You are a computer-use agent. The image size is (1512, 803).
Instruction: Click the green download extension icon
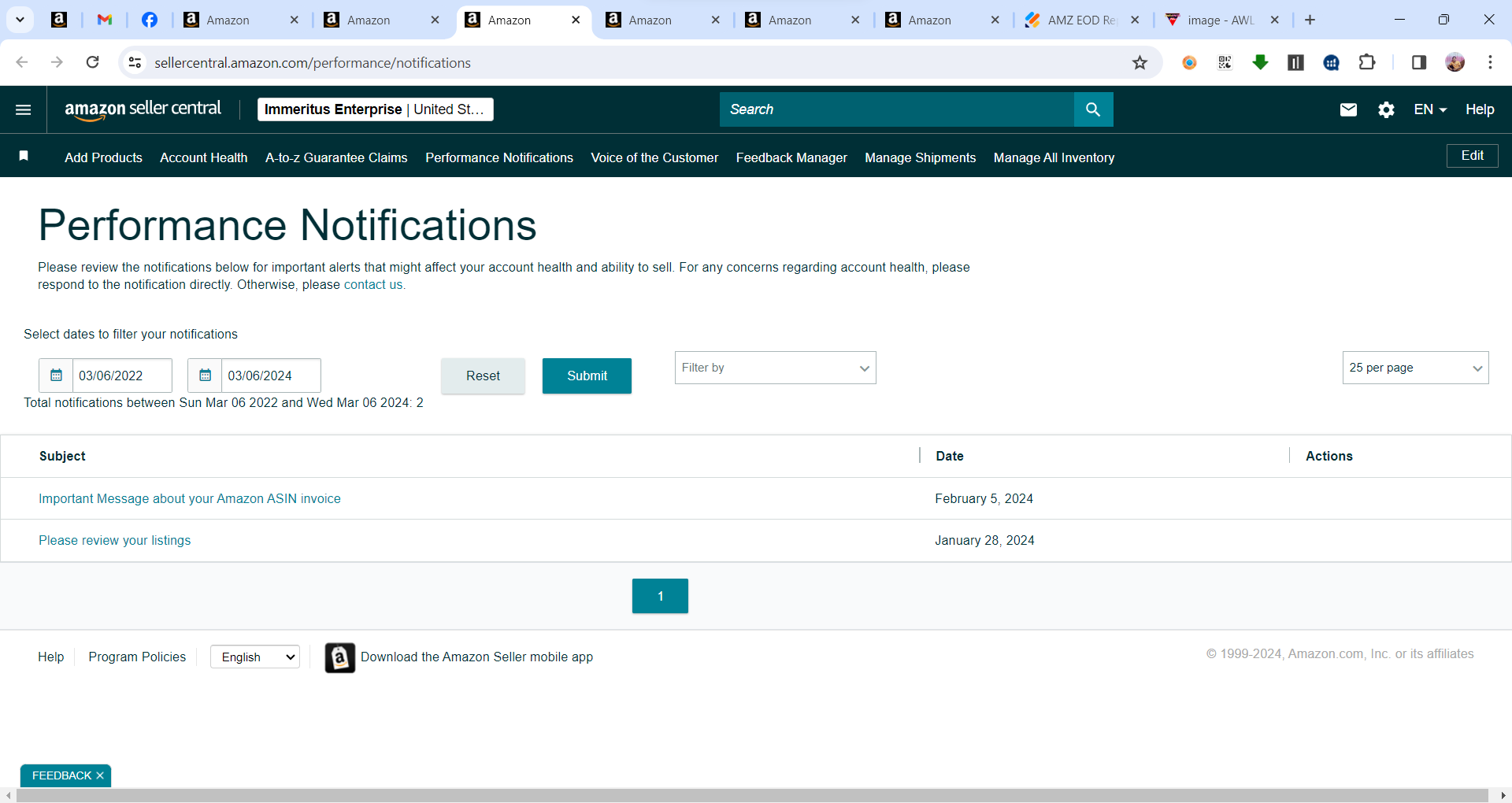click(1260, 62)
